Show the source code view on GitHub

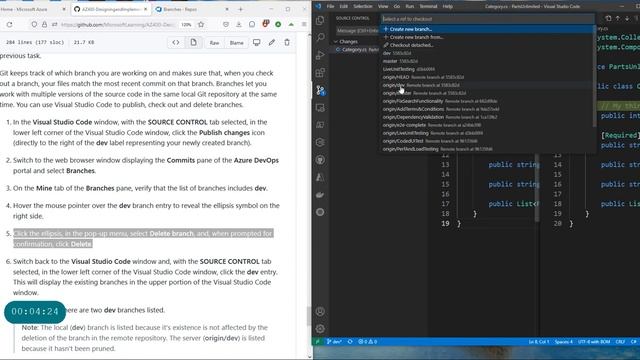pyautogui.click(x=176, y=42)
